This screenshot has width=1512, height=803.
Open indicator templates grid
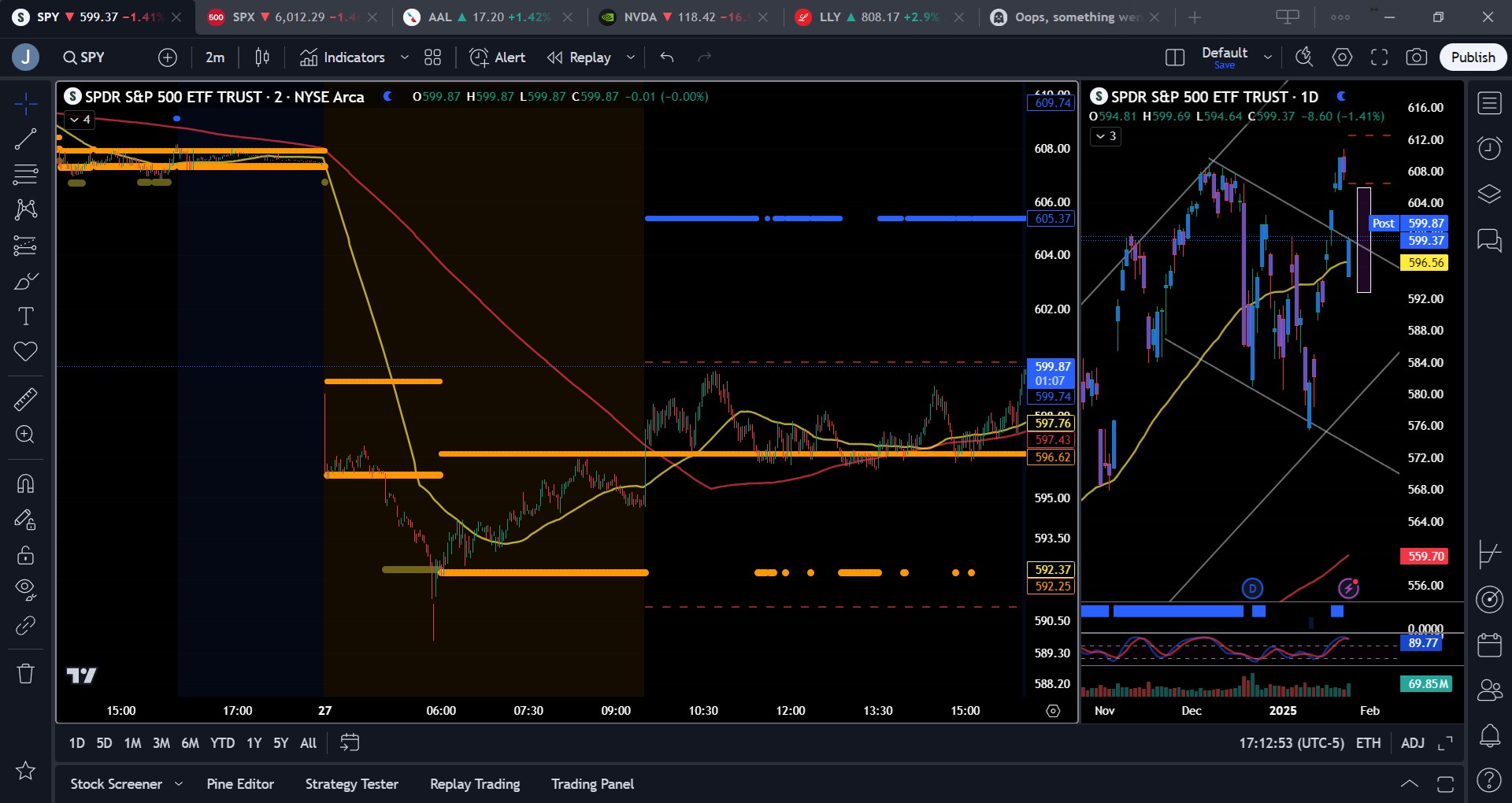pyautogui.click(x=433, y=57)
